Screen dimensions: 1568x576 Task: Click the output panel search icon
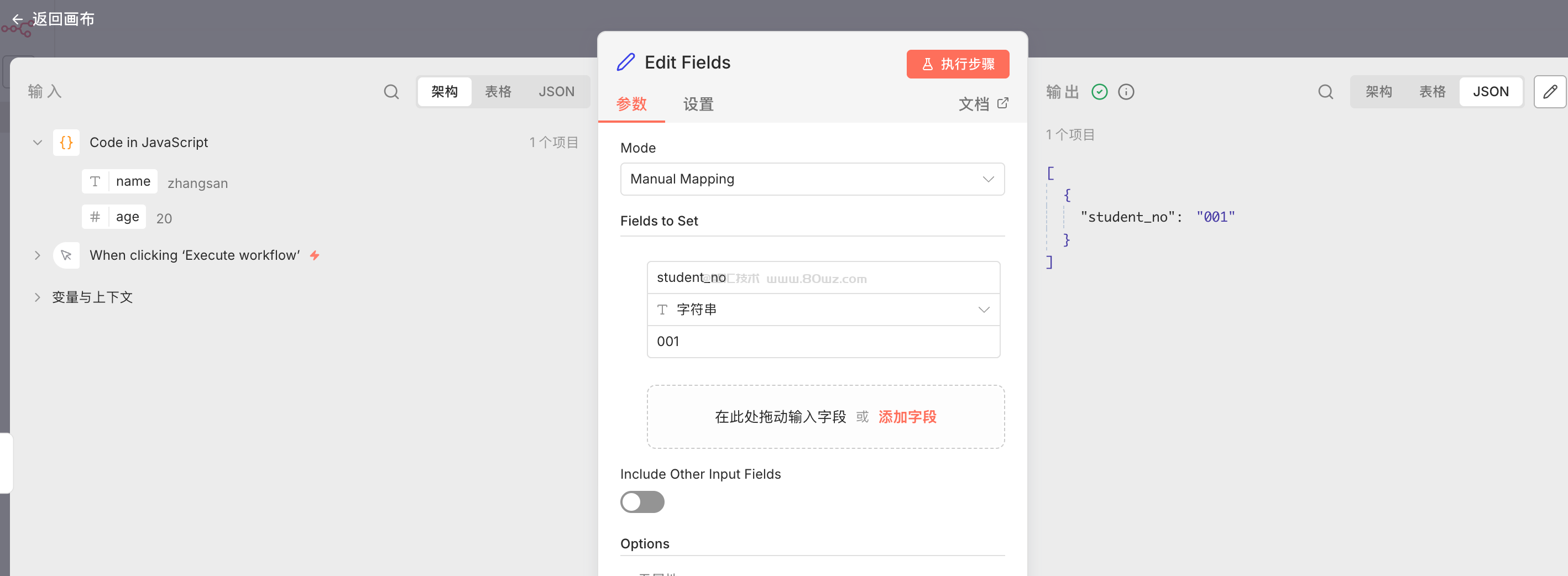tap(1325, 92)
